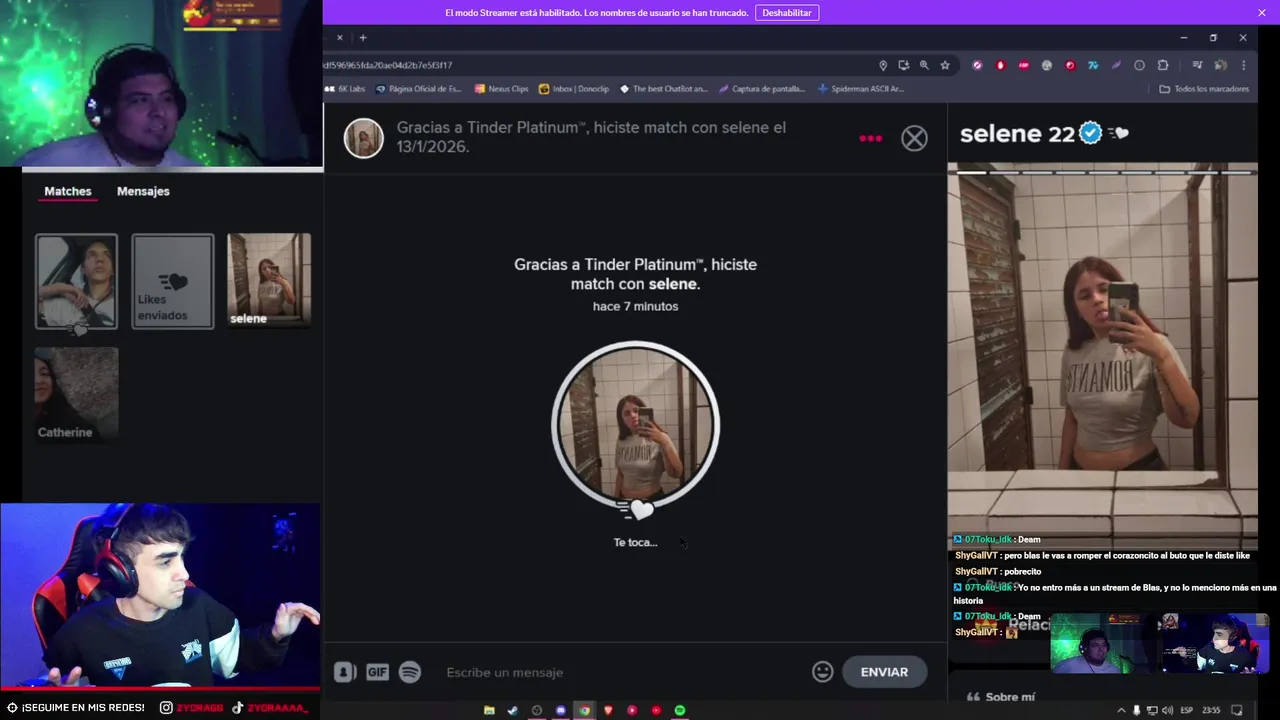Image resolution: width=1280 pixels, height=720 pixels.
Task: Open Catherine's match thumbnail
Action: tap(76, 394)
